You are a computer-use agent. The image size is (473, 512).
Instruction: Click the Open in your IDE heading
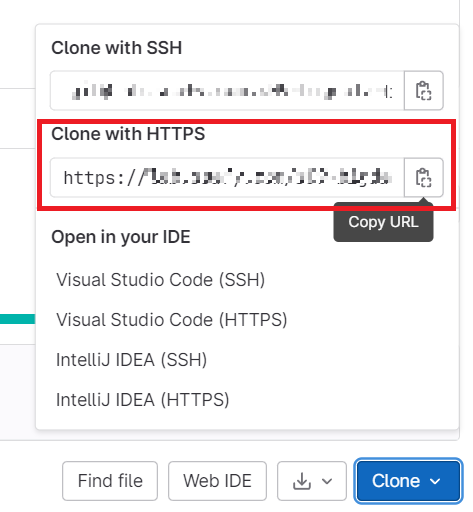[x=121, y=237]
